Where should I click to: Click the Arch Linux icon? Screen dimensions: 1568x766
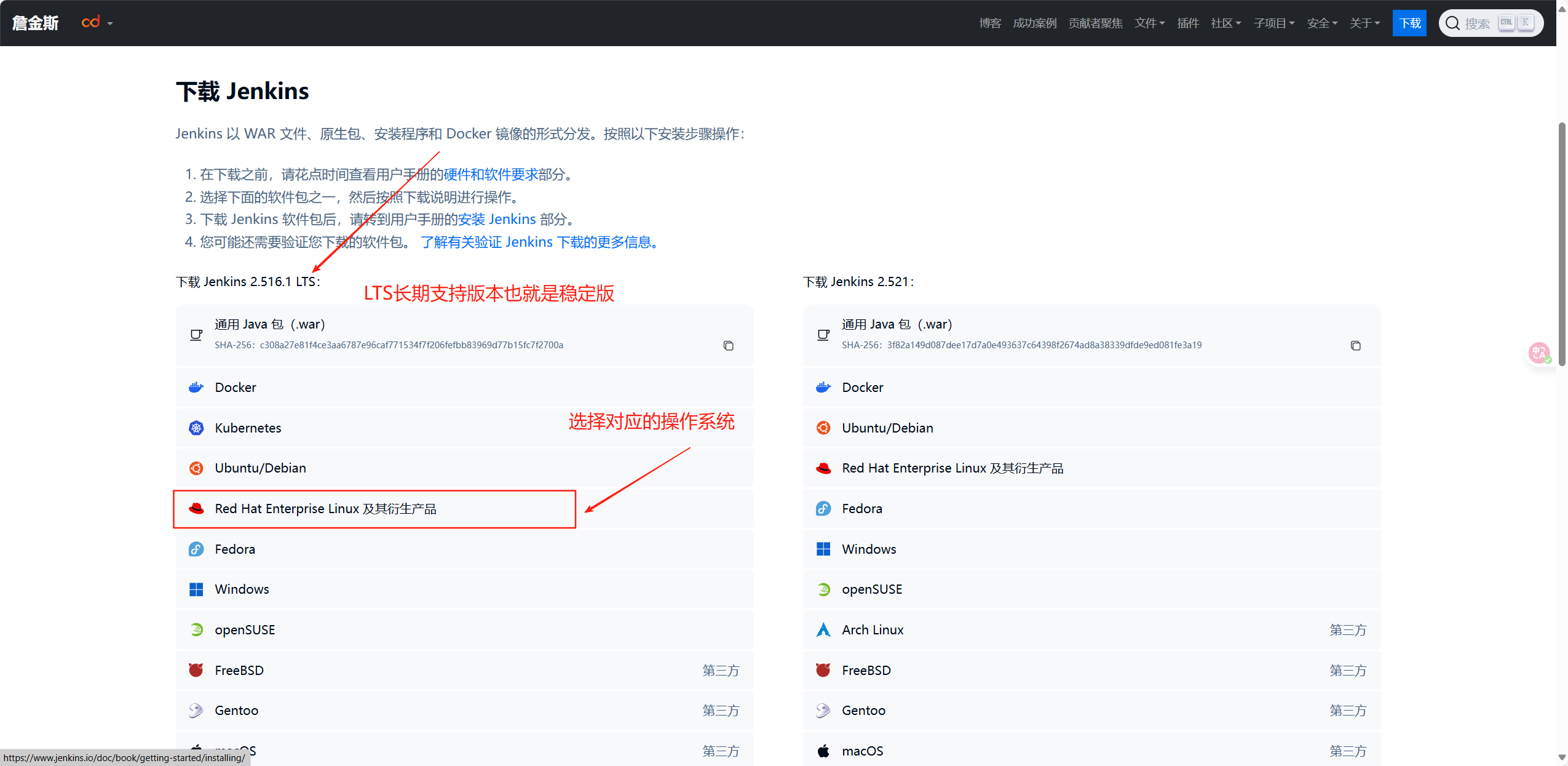(x=823, y=629)
